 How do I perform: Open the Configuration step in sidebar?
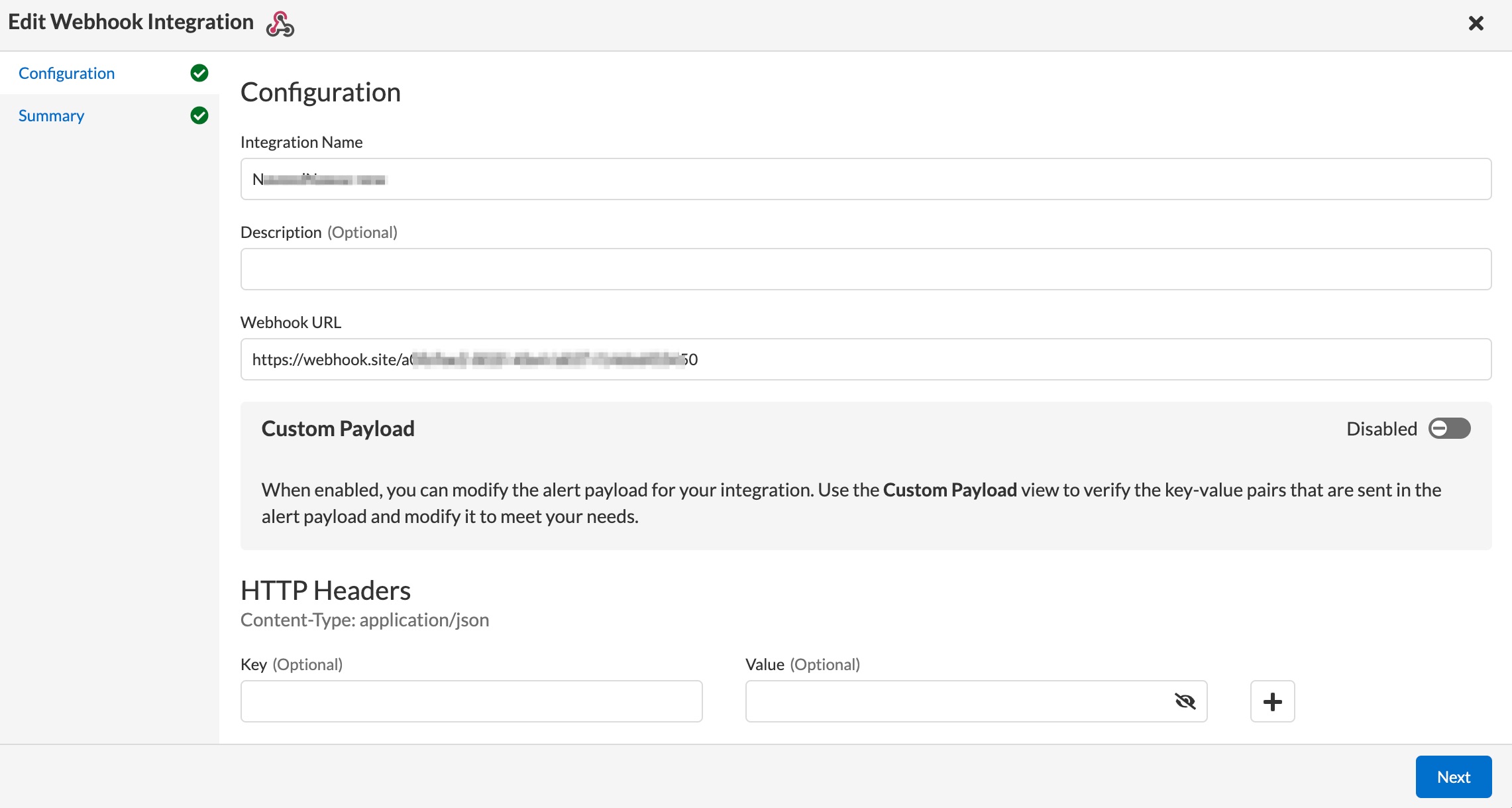pyautogui.click(x=66, y=73)
